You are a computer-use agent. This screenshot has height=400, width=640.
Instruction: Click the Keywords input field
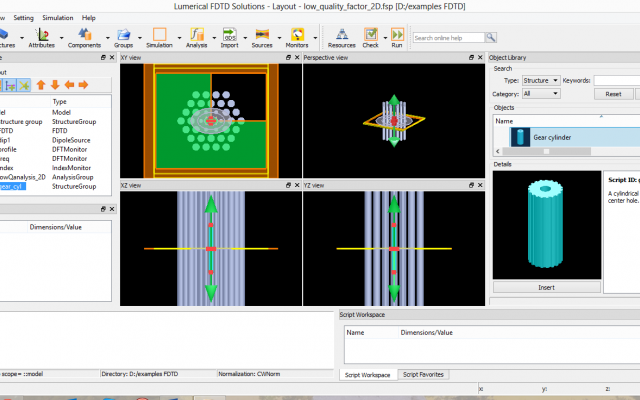617,80
